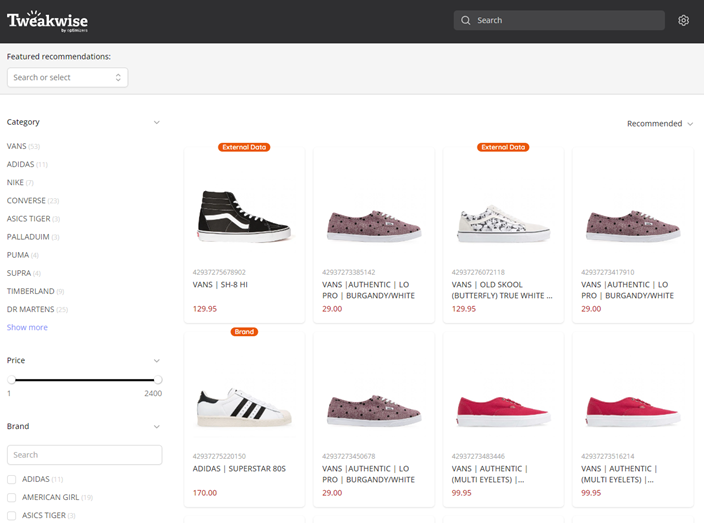Viewport: 704px width, 523px height.
Task: Filter by ADIDAS category
Action: point(27,164)
